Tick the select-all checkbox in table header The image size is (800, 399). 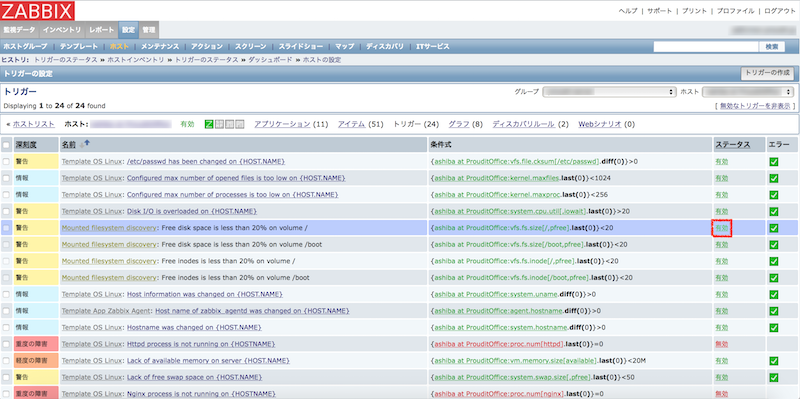click(x=6, y=145)
